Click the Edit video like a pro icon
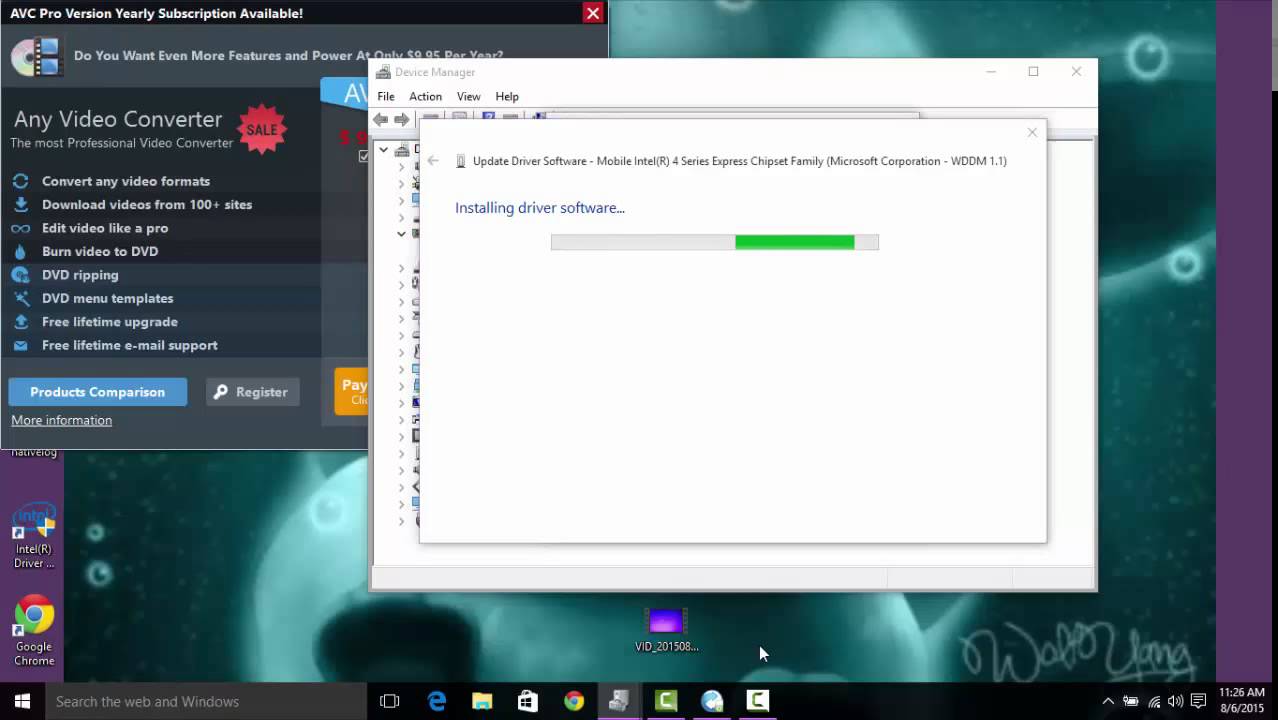This screenshot has height=720, width=1278. [x=20, y=228]
